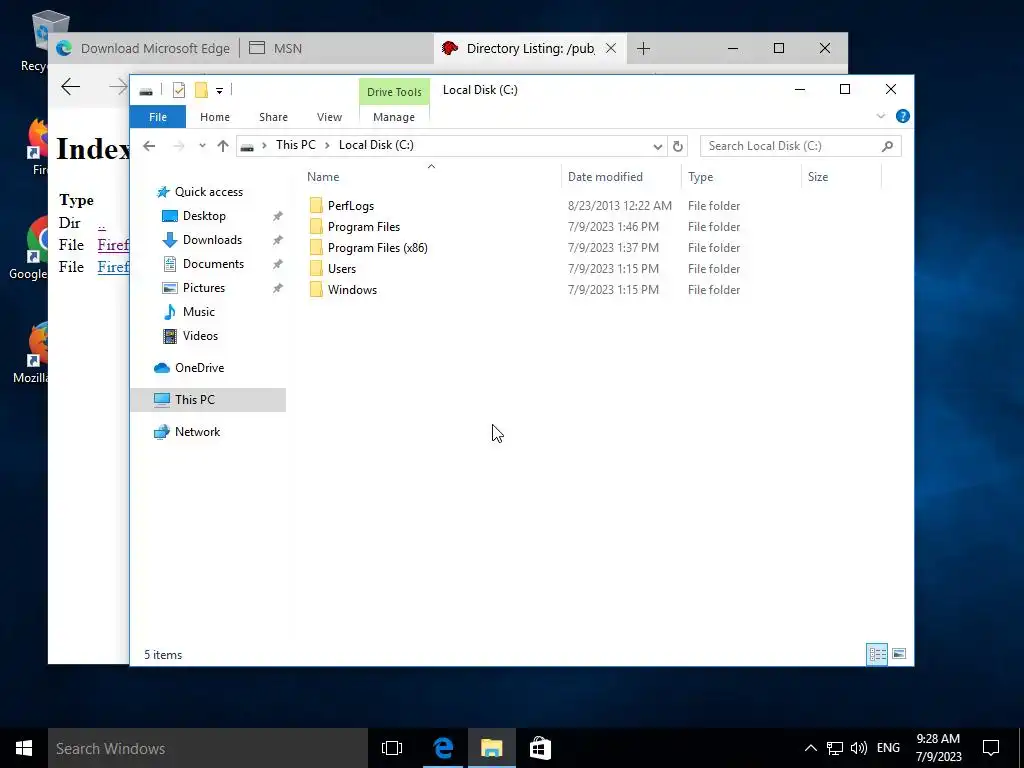Image resolution: width=1024 pixels, height=768 pixels.
Task: Expand the ribbon with the chevron
Action: point(880,116)
